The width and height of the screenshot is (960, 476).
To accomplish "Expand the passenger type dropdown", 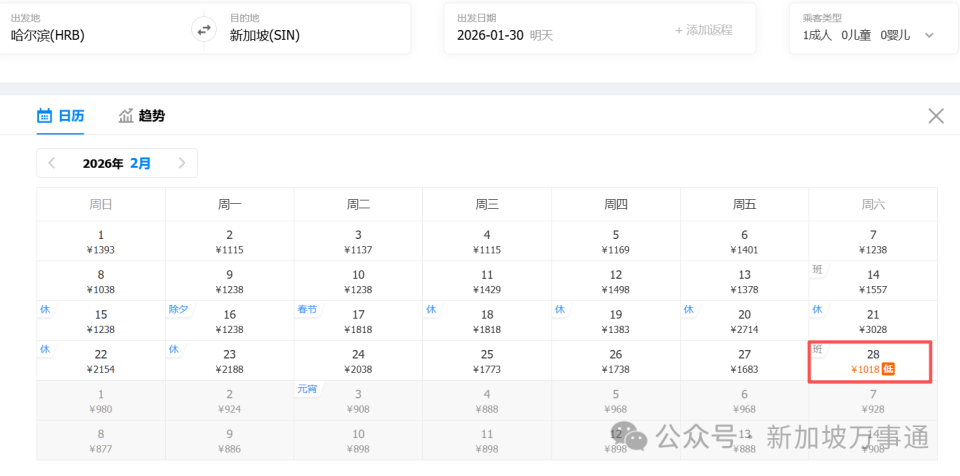I will (929, 35).
